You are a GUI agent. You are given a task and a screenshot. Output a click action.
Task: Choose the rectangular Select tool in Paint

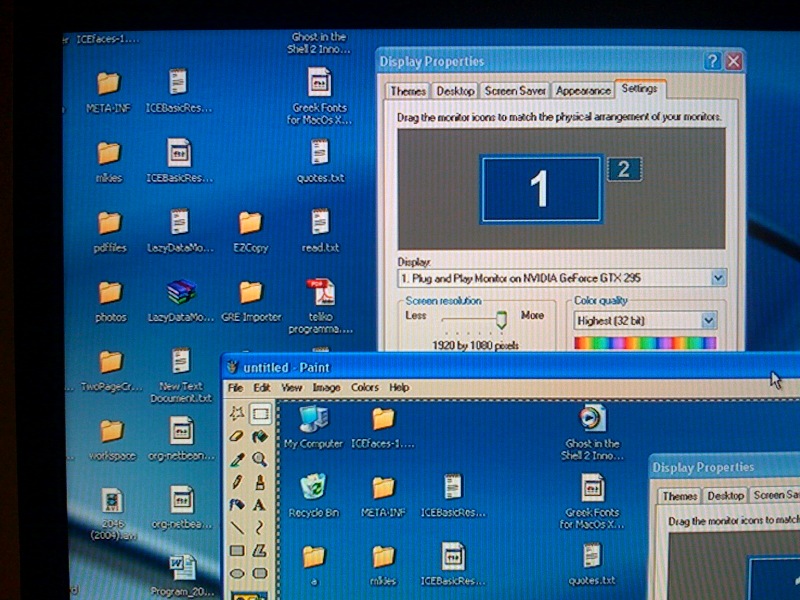[x=260, y=413]
